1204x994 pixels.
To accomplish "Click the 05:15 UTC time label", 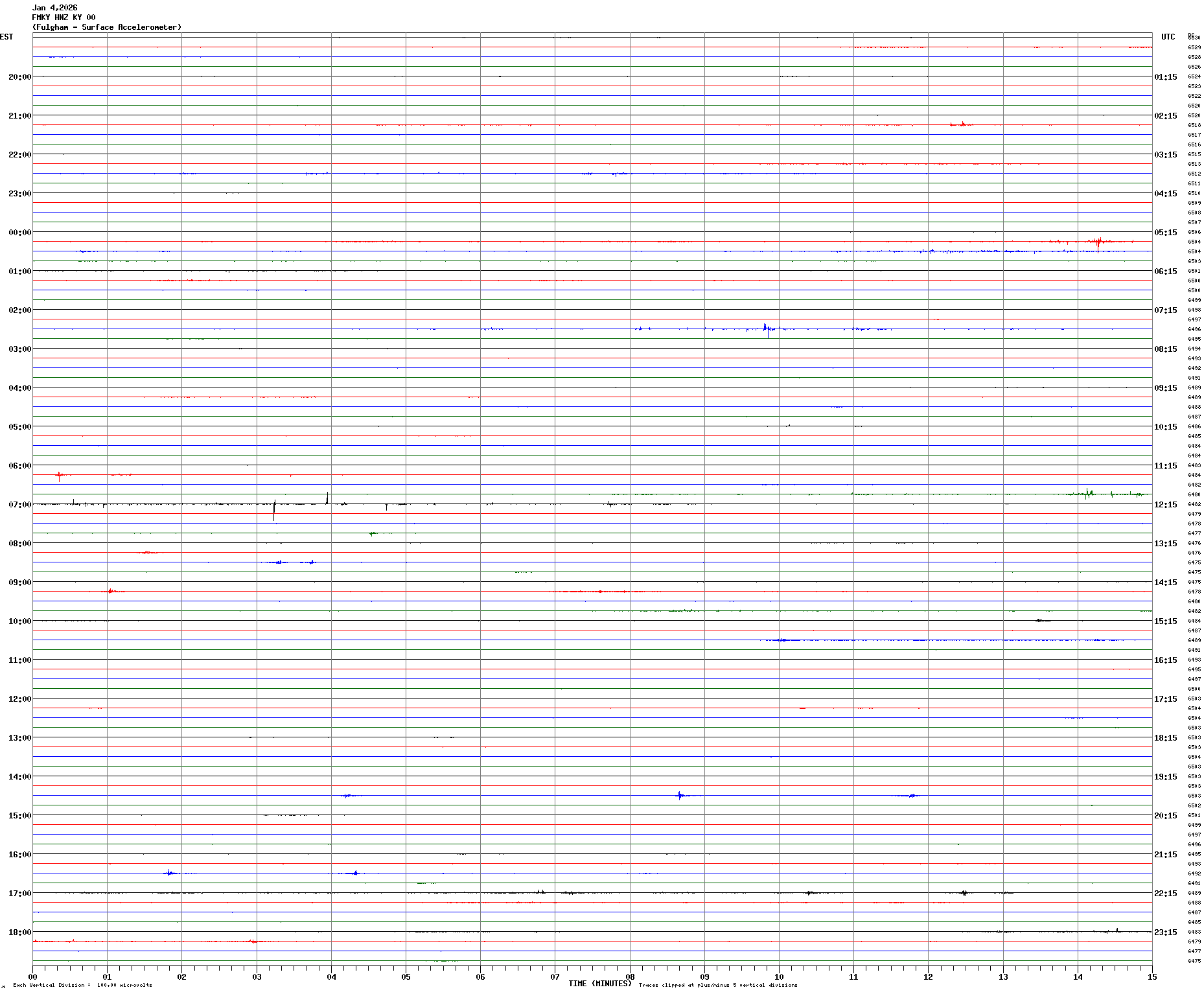I will pyautogui.click(x=1165, y=233).
